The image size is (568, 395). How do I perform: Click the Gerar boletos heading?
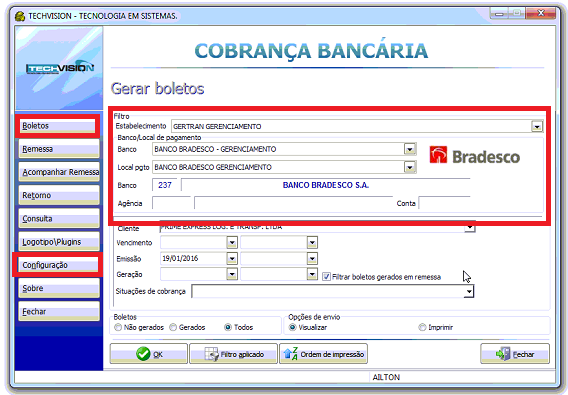coord(158,88)
